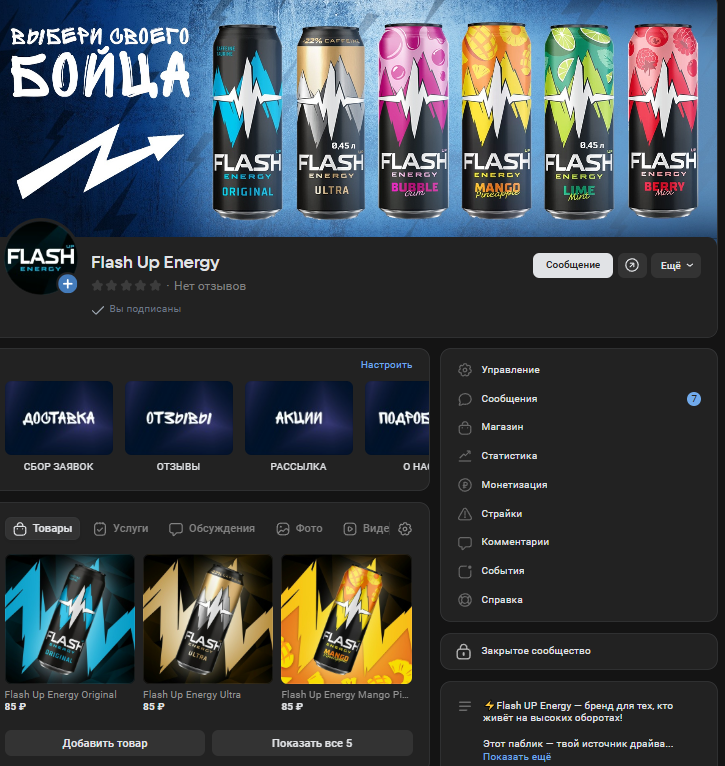Switch to the Обсуждения tab
Image resolution: width=725 pixels, height=766 pixels.
tap(212, 529)
